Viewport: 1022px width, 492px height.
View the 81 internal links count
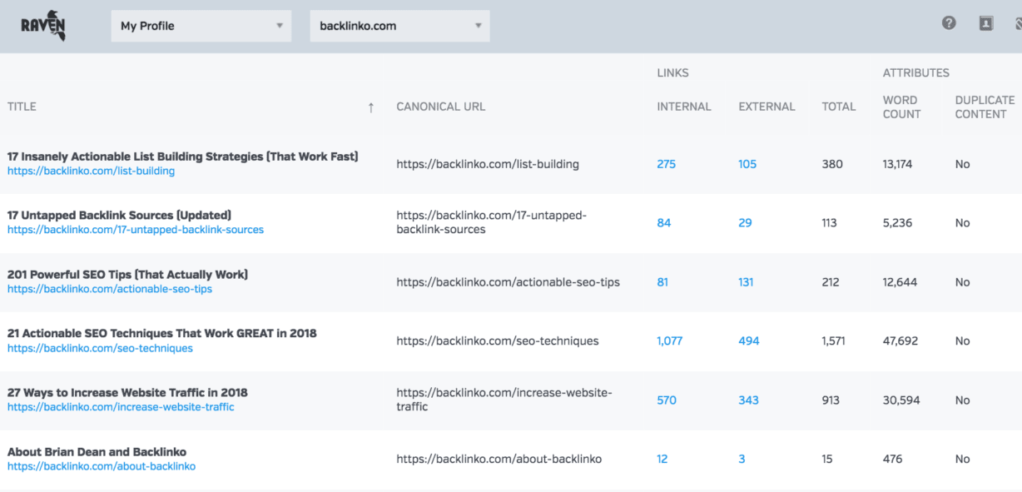662,282
